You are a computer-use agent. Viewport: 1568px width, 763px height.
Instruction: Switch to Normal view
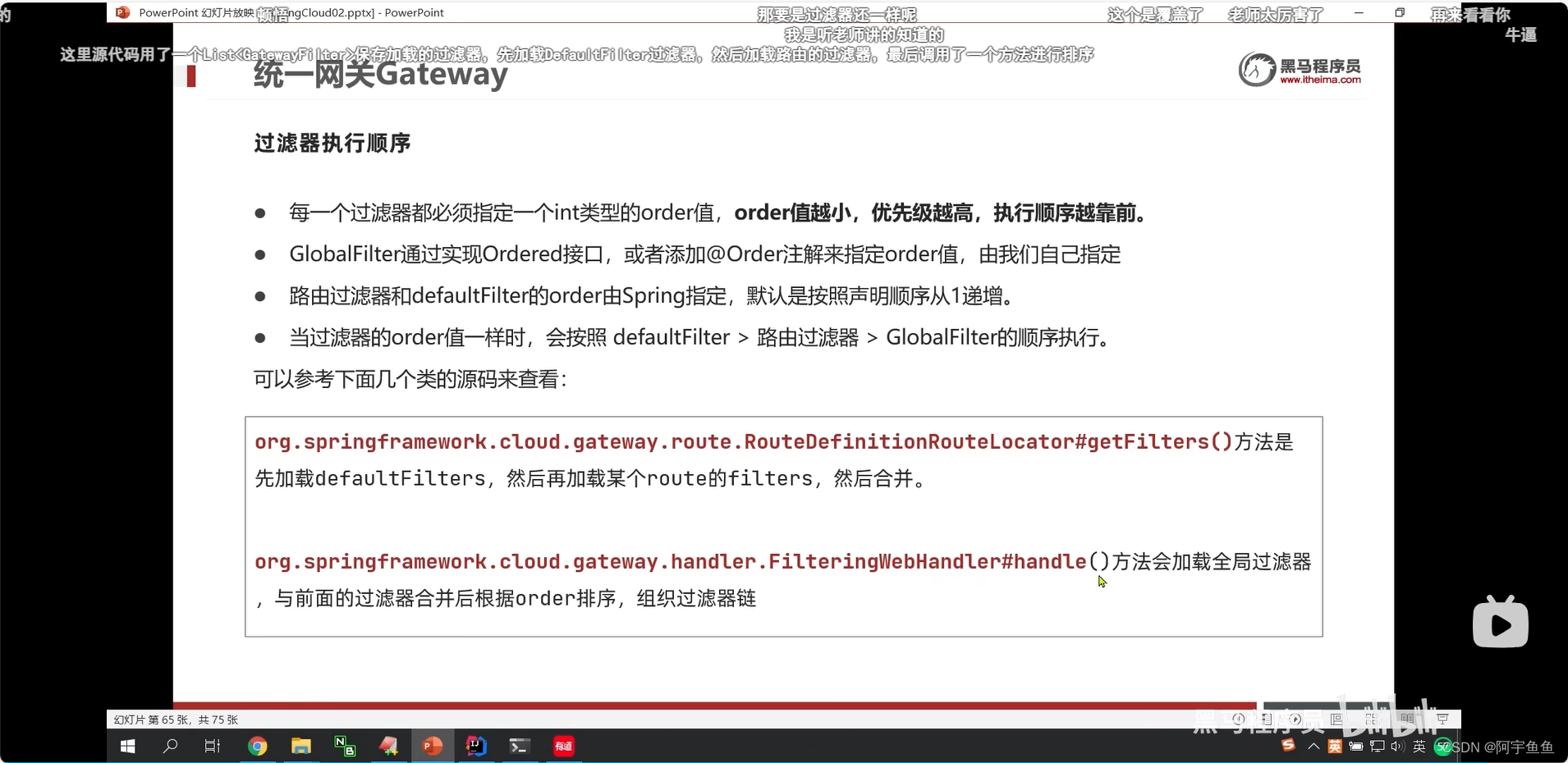click(1336, 719)
